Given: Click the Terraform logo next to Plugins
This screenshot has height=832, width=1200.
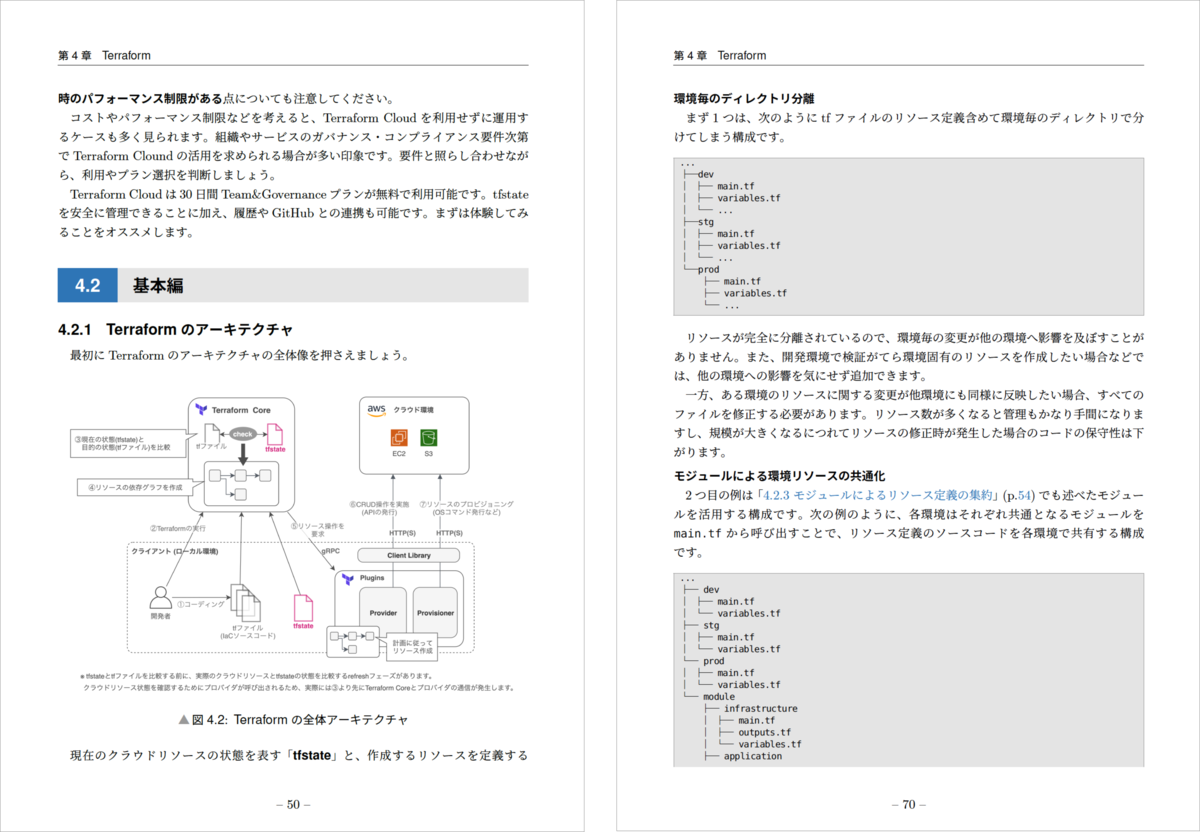Looking at the screenshot, I should [x=349, y=578].
